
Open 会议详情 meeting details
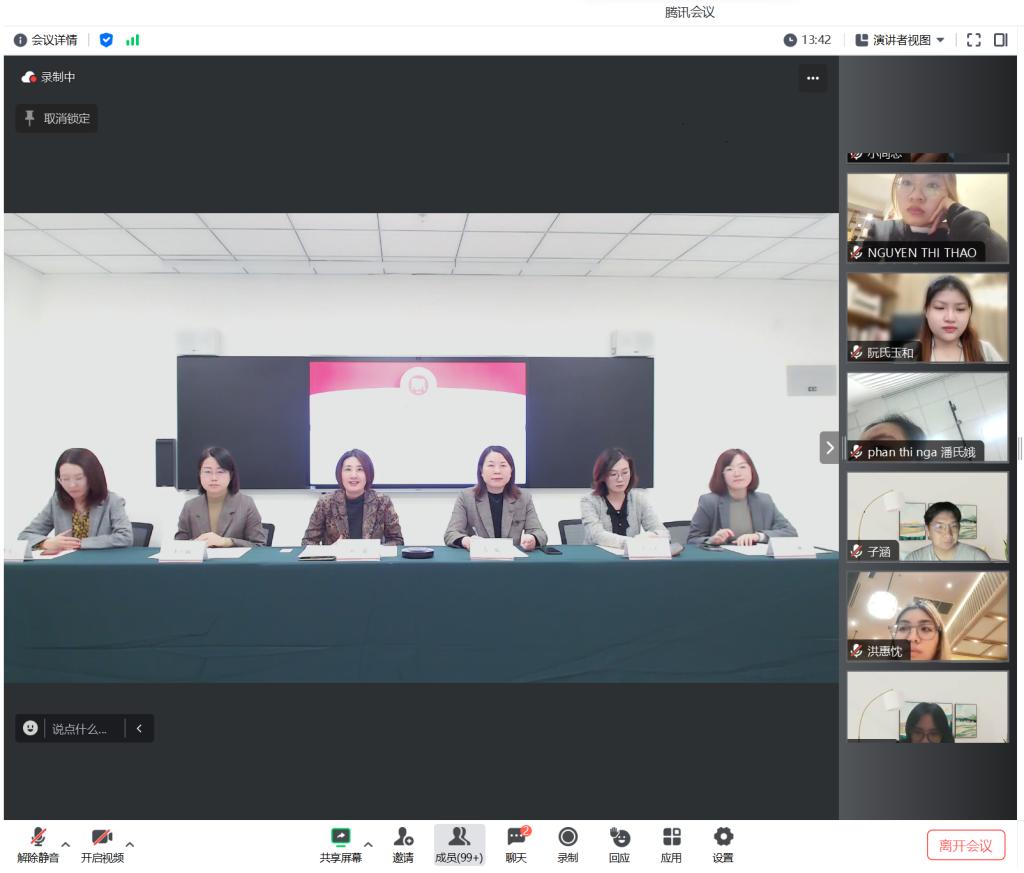coord(45,40)
